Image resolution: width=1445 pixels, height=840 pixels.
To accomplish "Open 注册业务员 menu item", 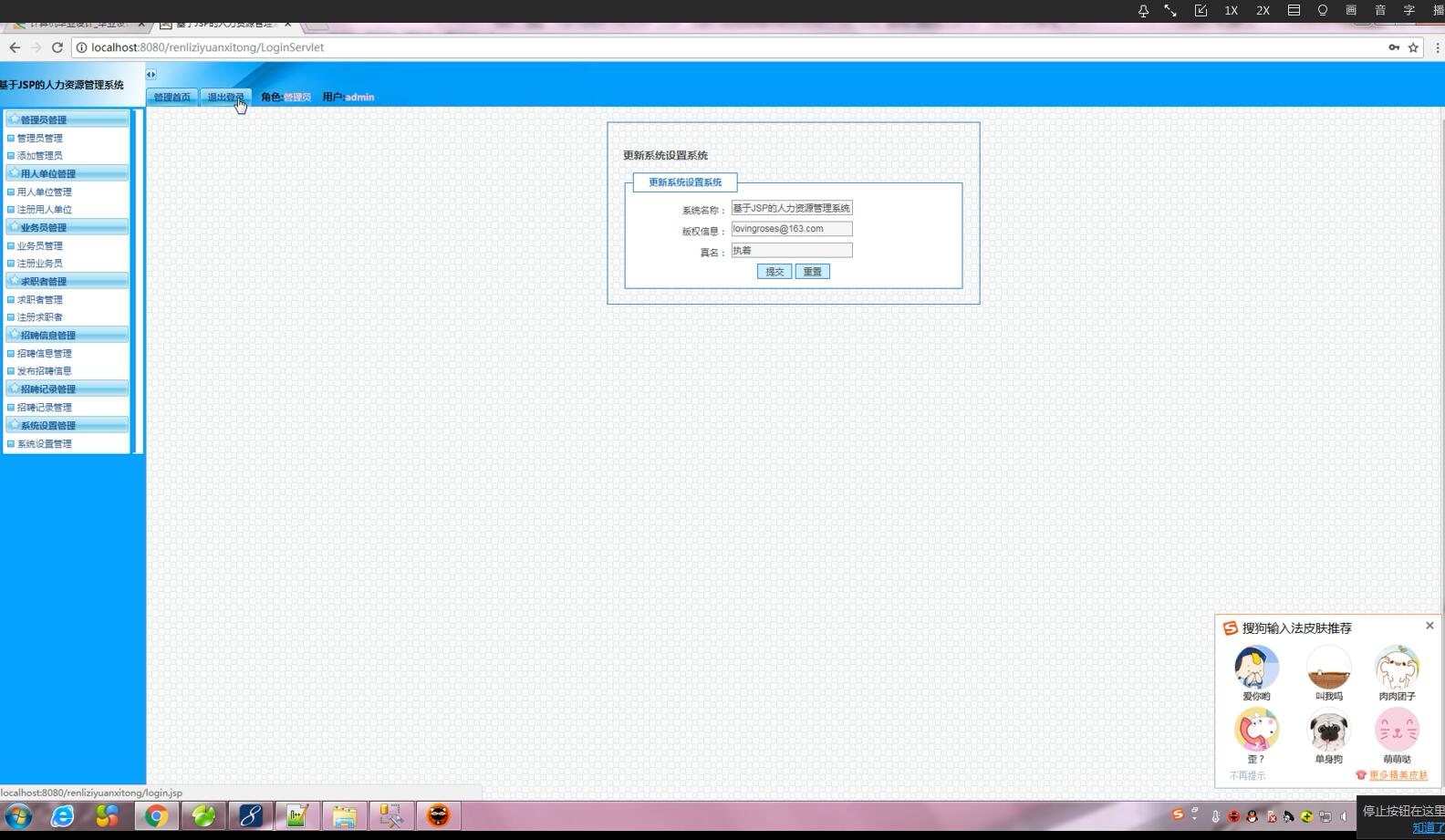I will pyautogui.click(x=40, y=264).
